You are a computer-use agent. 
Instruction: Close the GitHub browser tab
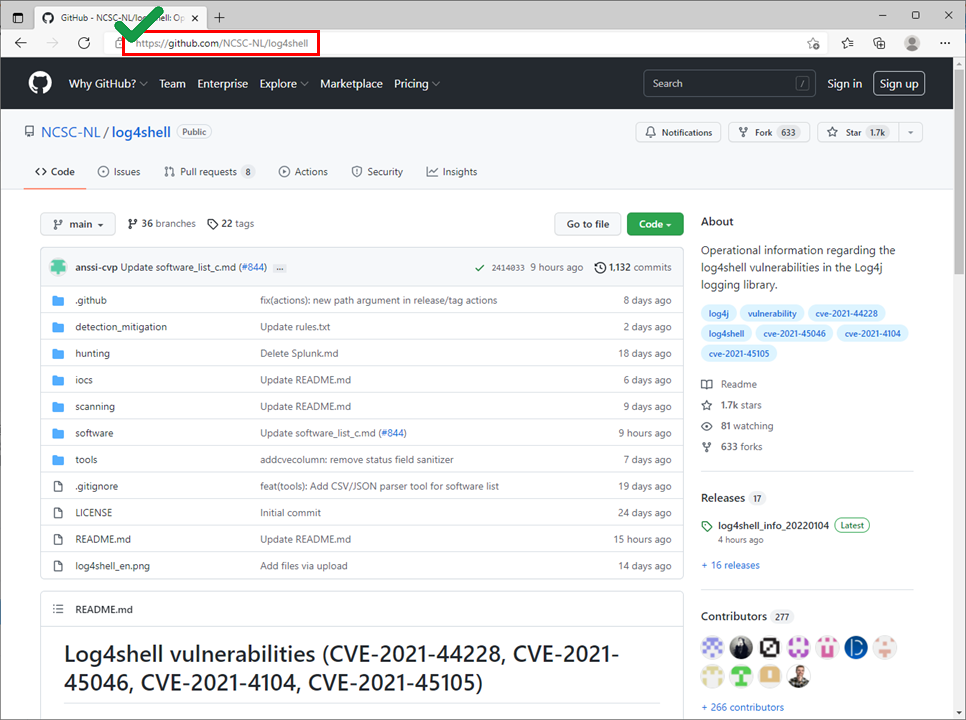click(195, 18)
